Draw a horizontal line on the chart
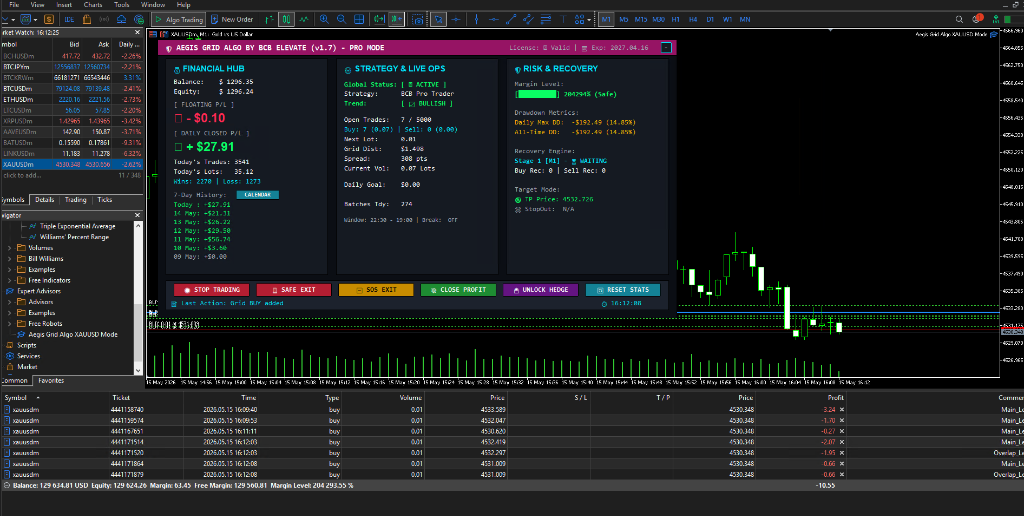 point(494,20)
